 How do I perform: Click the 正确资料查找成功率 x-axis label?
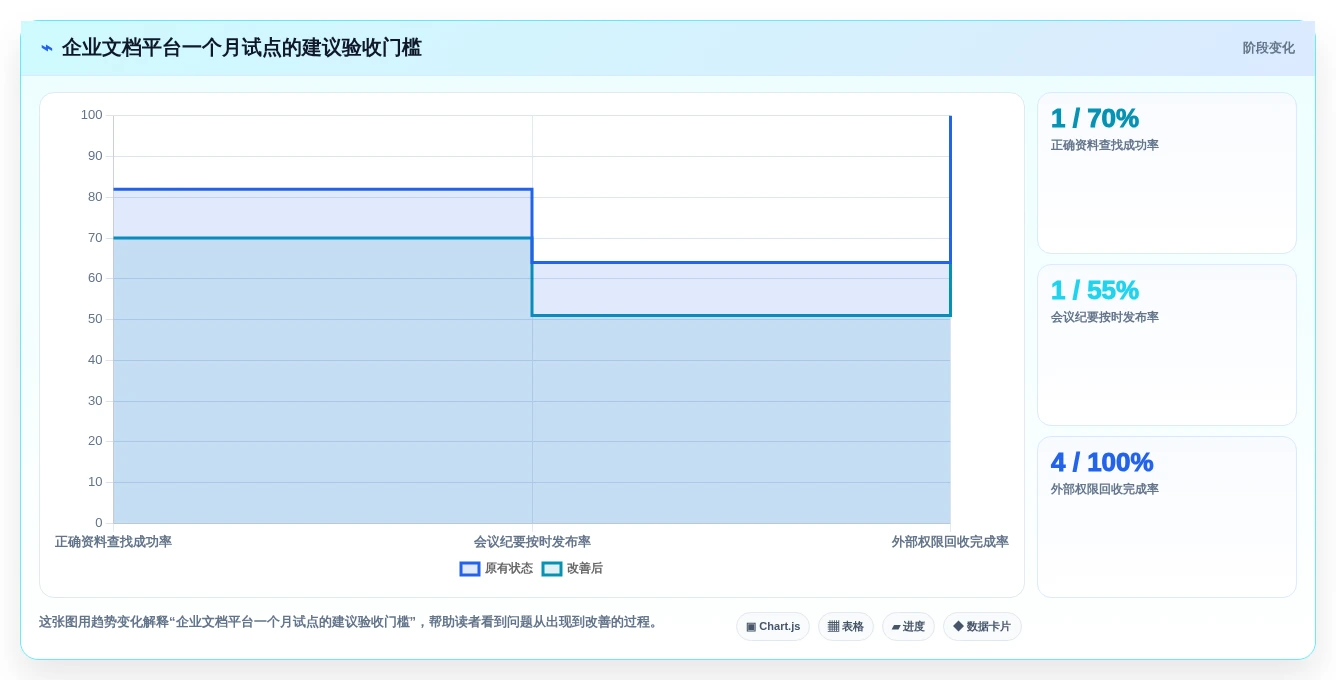point(113,542)
